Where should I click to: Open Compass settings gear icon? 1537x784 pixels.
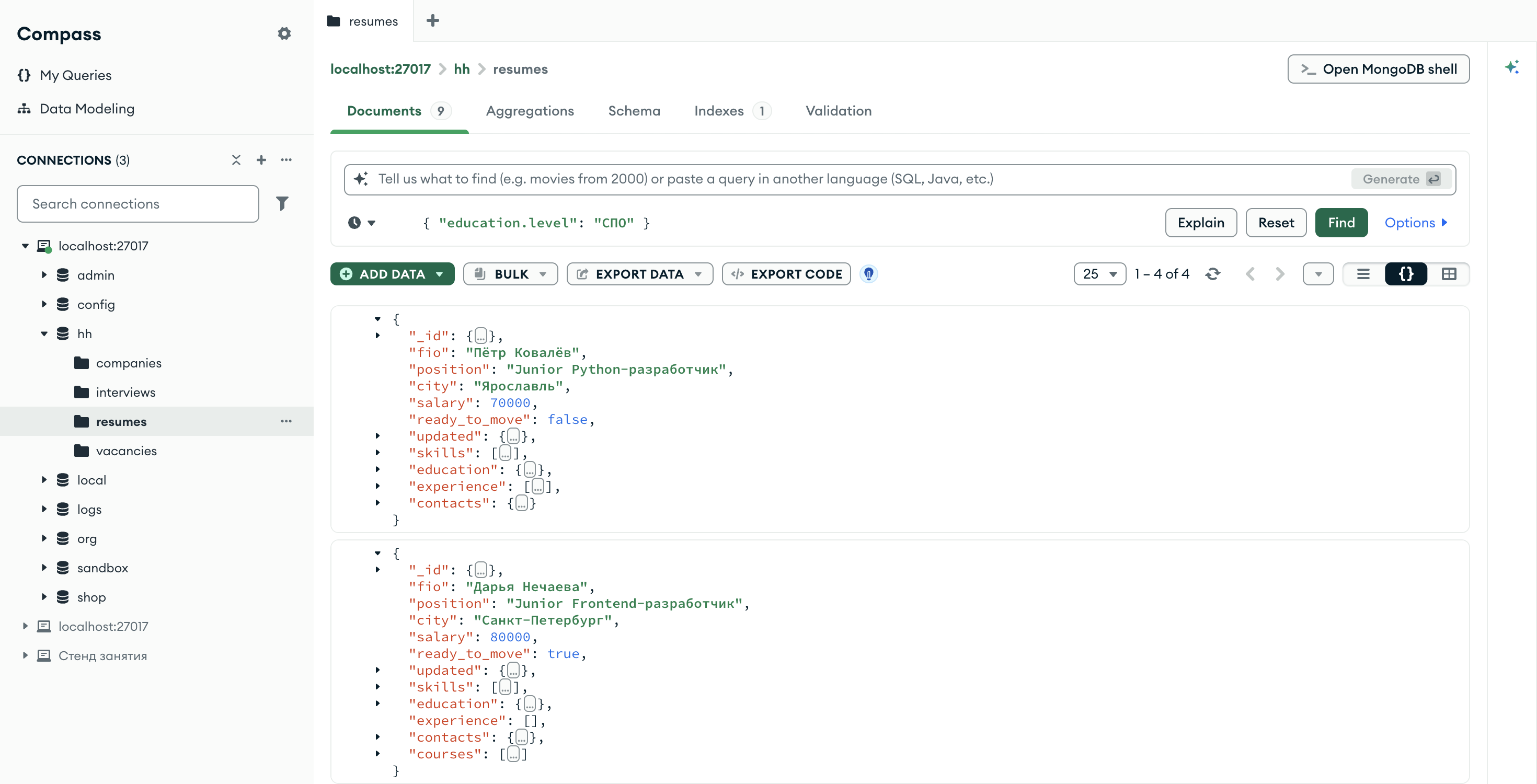pyautogui.click(x=284, y=33)
